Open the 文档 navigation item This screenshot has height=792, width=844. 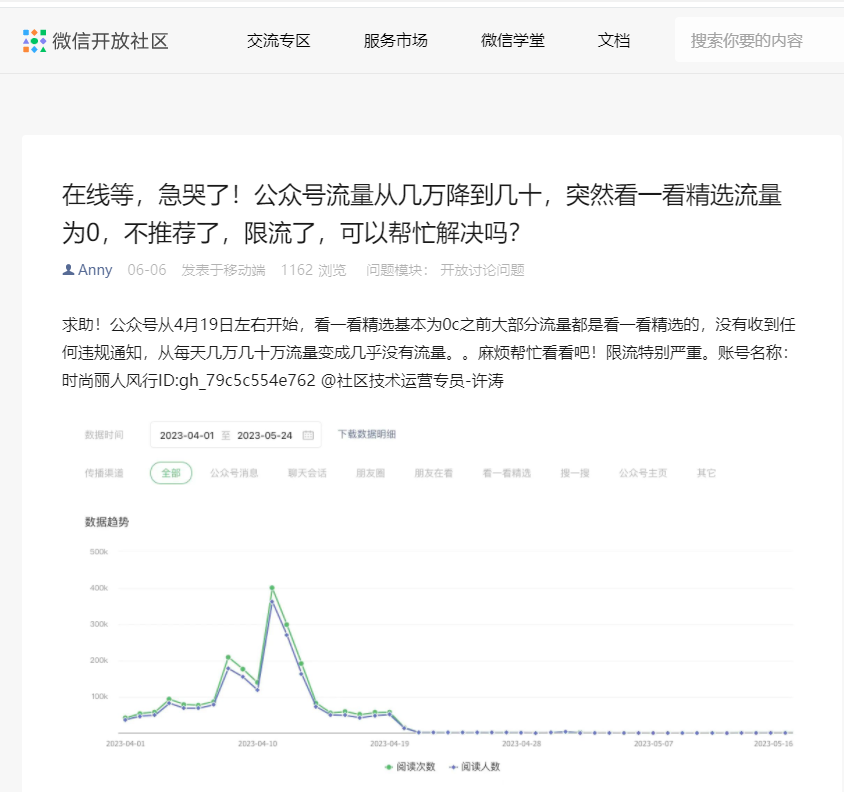pyautogui.click(x=614, y=40)
